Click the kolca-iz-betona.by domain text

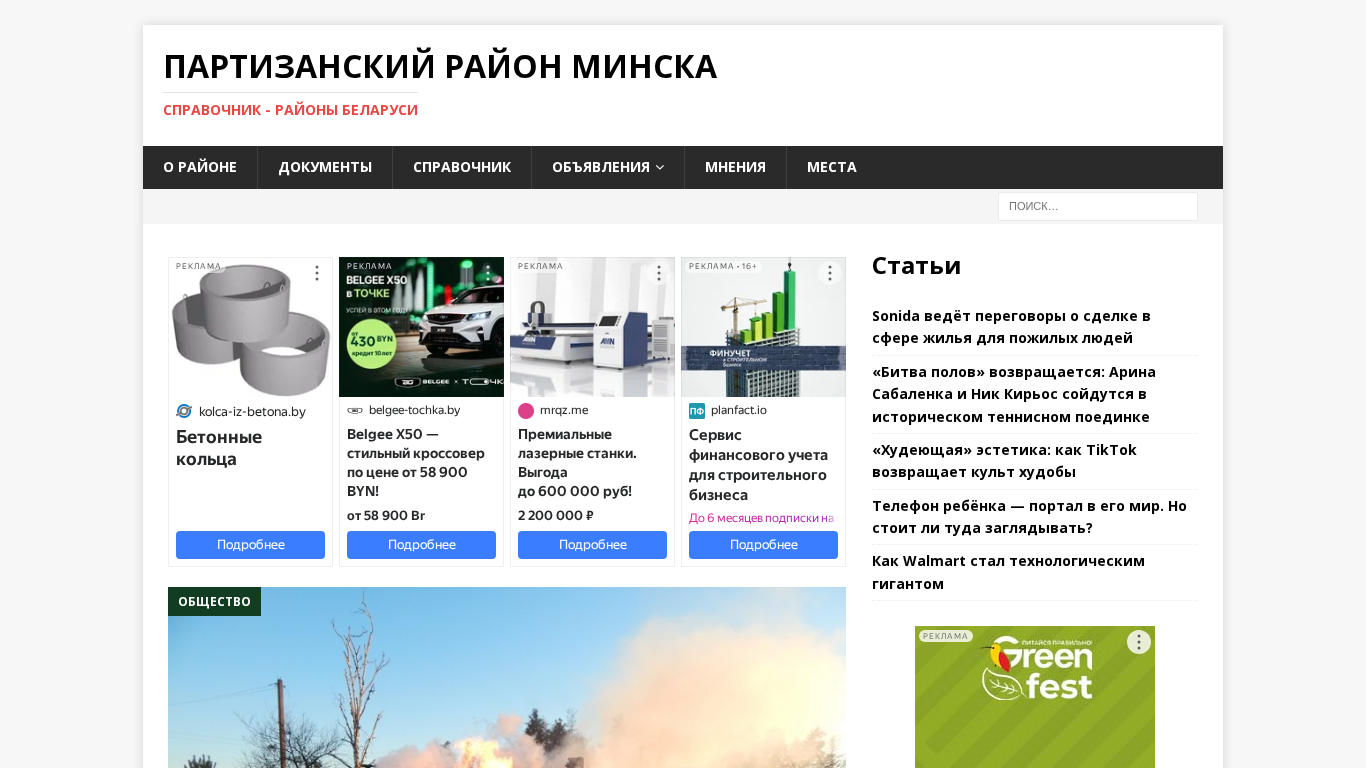click(252, 411)
